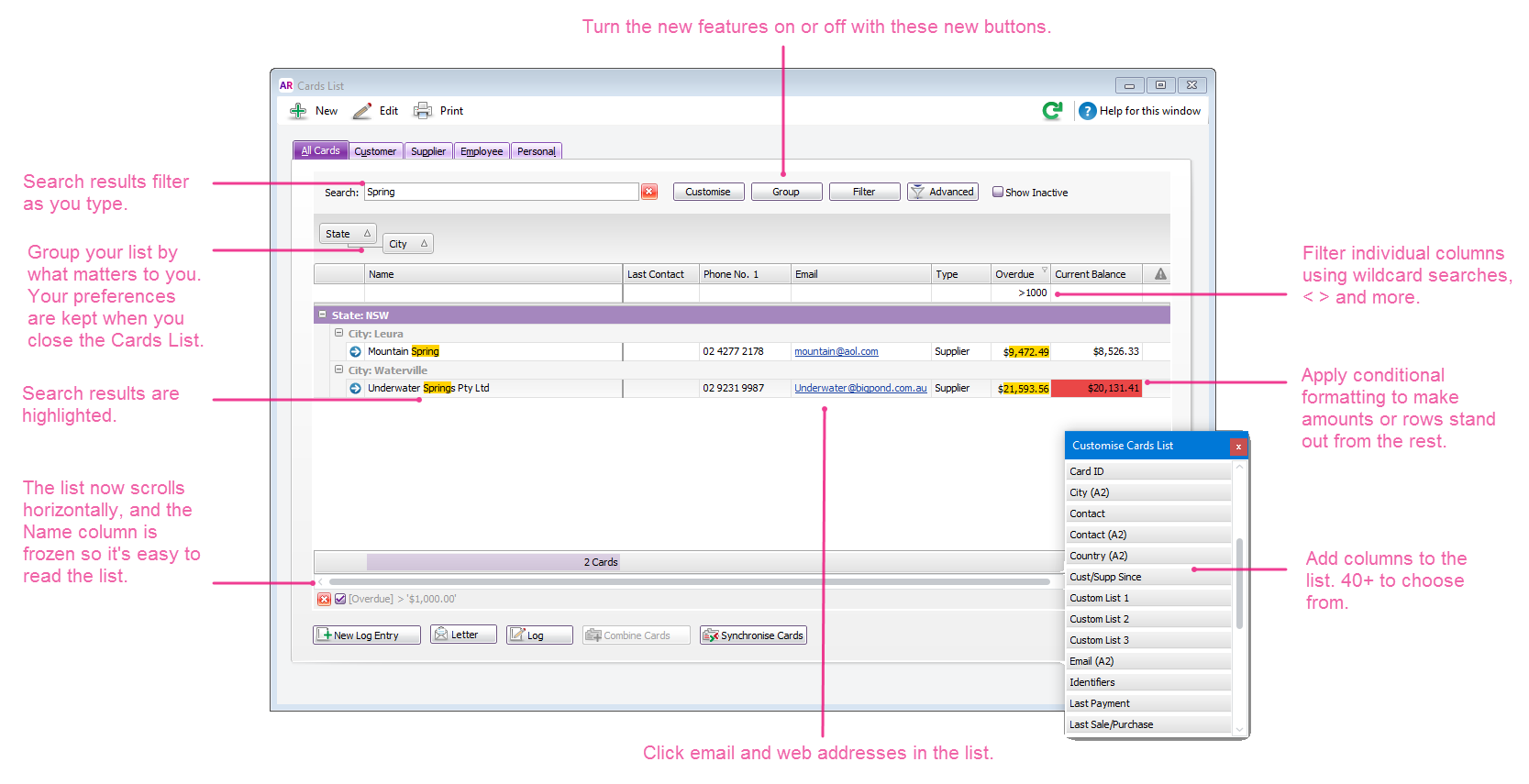Open the Supplier tab
Viewport: 1529px width, 784px height.
(428, 151)
